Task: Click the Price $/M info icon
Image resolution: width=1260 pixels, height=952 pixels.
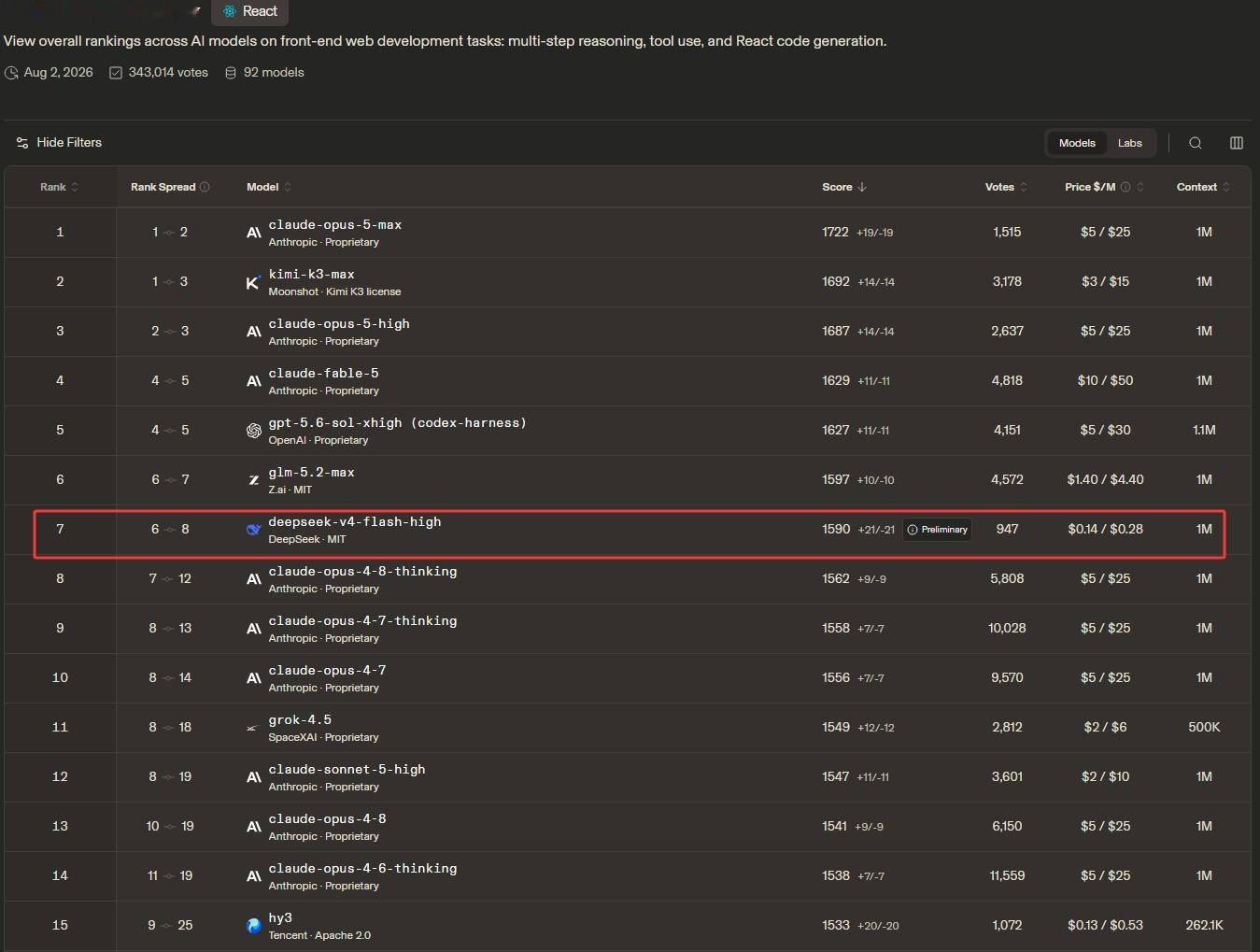Action: (1126, 187)
